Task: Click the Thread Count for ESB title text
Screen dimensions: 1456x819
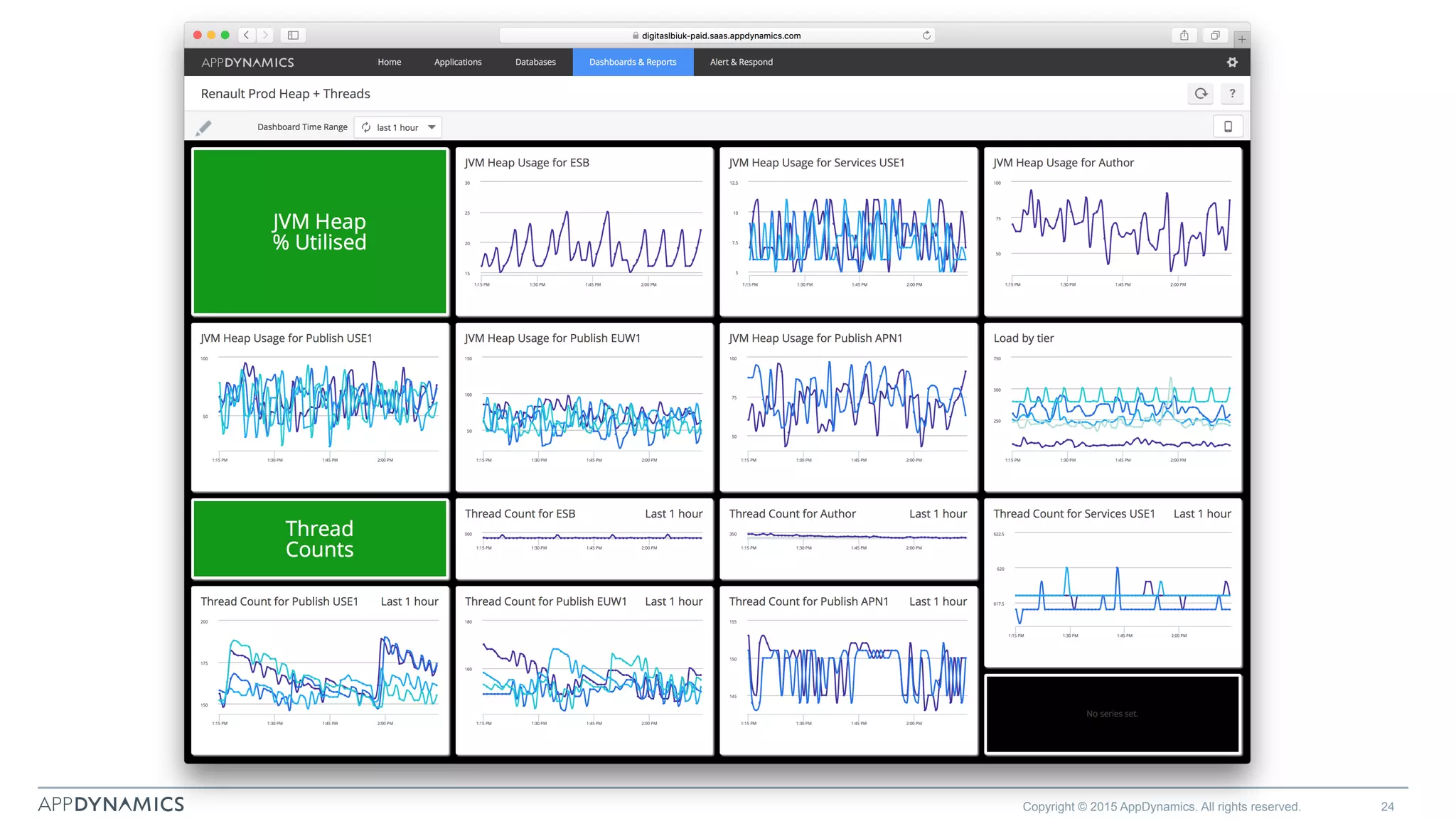Action: tap(520, 514)
